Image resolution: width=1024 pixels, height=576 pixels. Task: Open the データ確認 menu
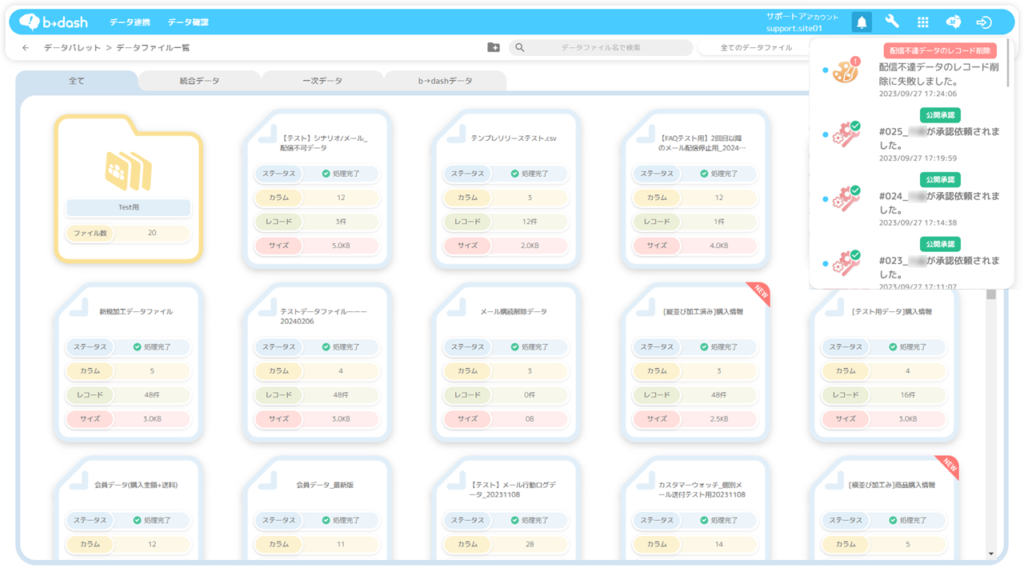click(x=188, y=22)
